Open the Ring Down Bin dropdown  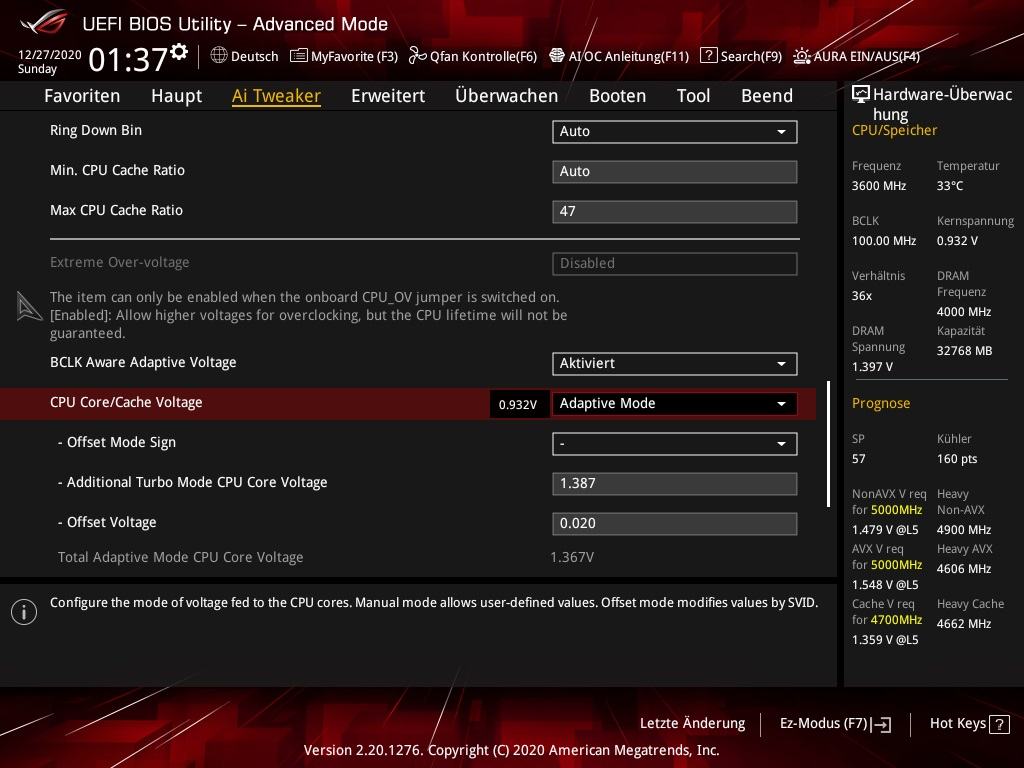(x=675, y=131)
